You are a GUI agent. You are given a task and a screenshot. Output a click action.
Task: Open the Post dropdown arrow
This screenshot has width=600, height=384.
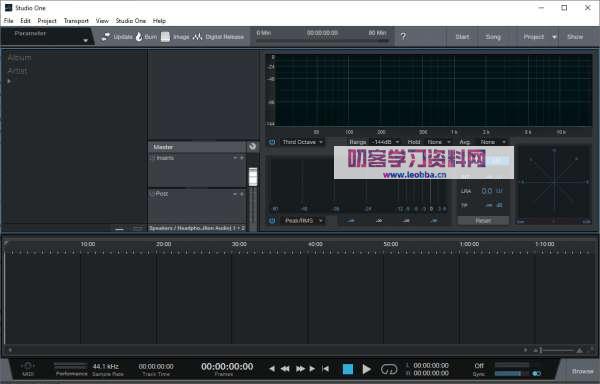235,194
